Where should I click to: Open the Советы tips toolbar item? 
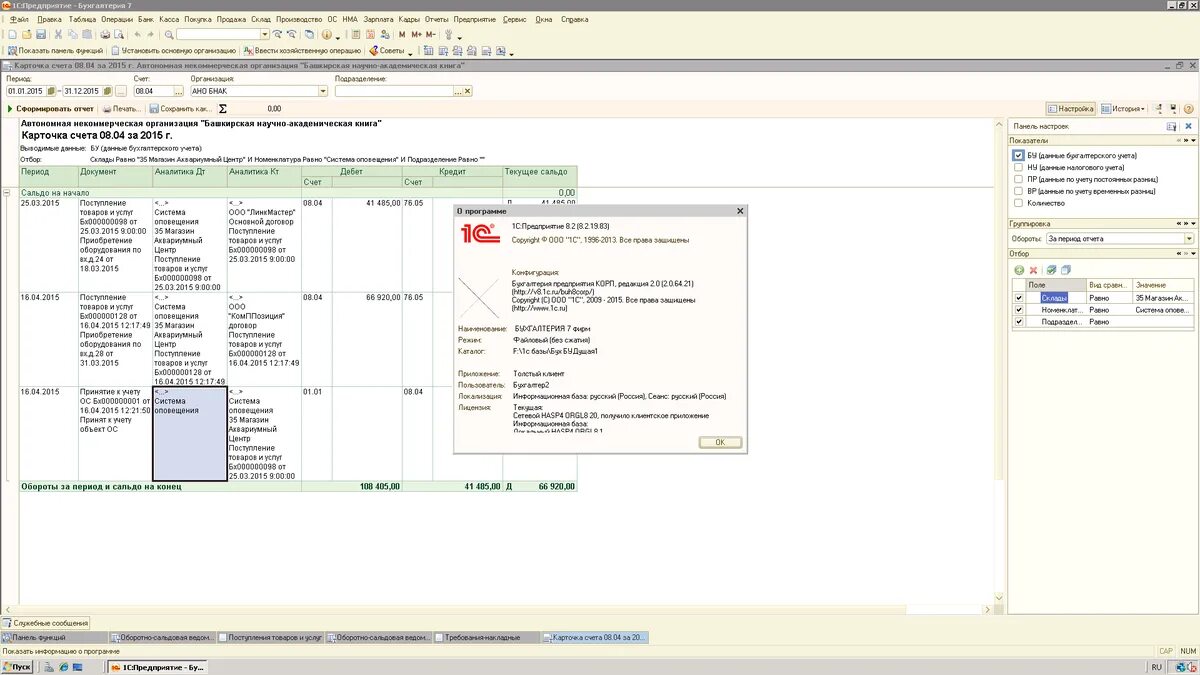pyautogui.click(x=388, y=50)
